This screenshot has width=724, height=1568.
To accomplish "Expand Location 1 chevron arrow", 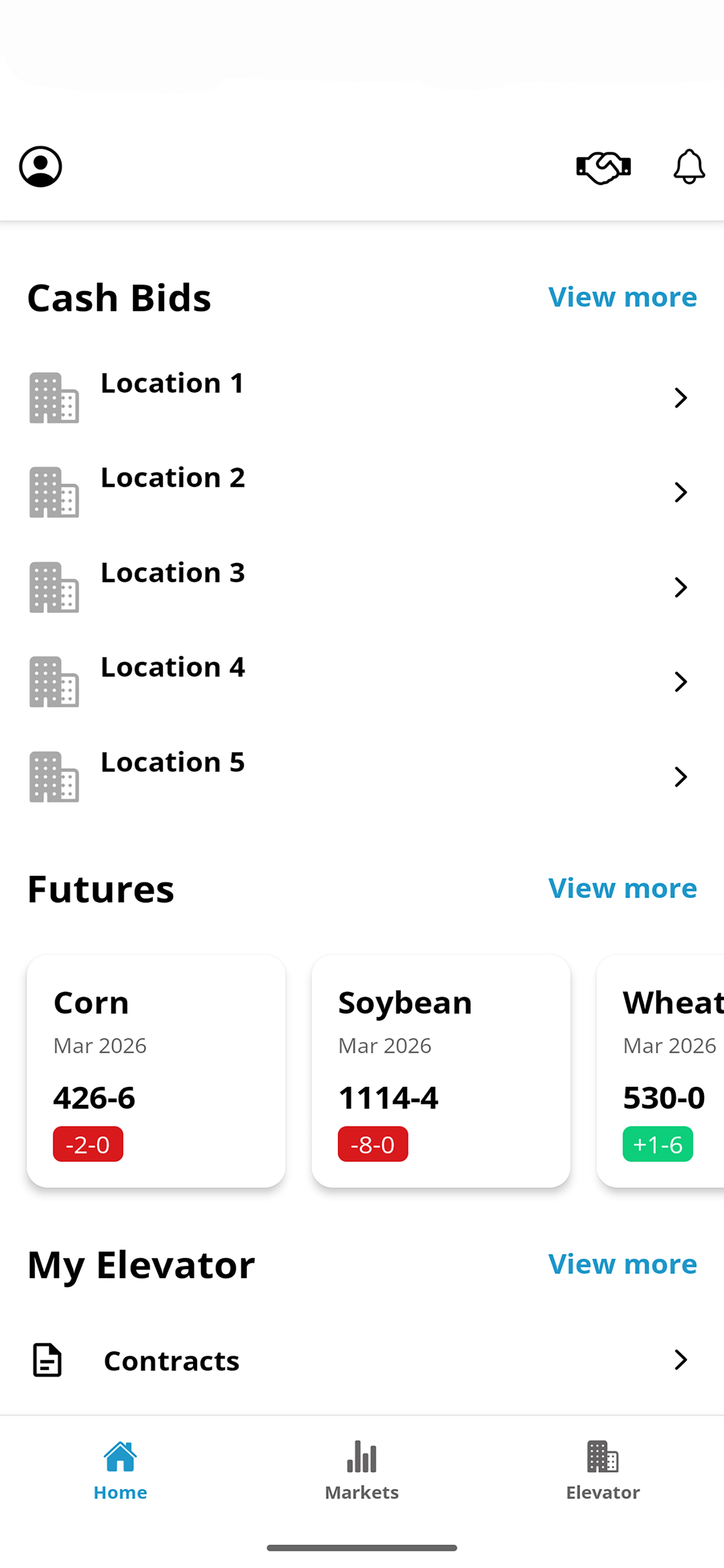I will pyautogui.click(x=681, y=397).
